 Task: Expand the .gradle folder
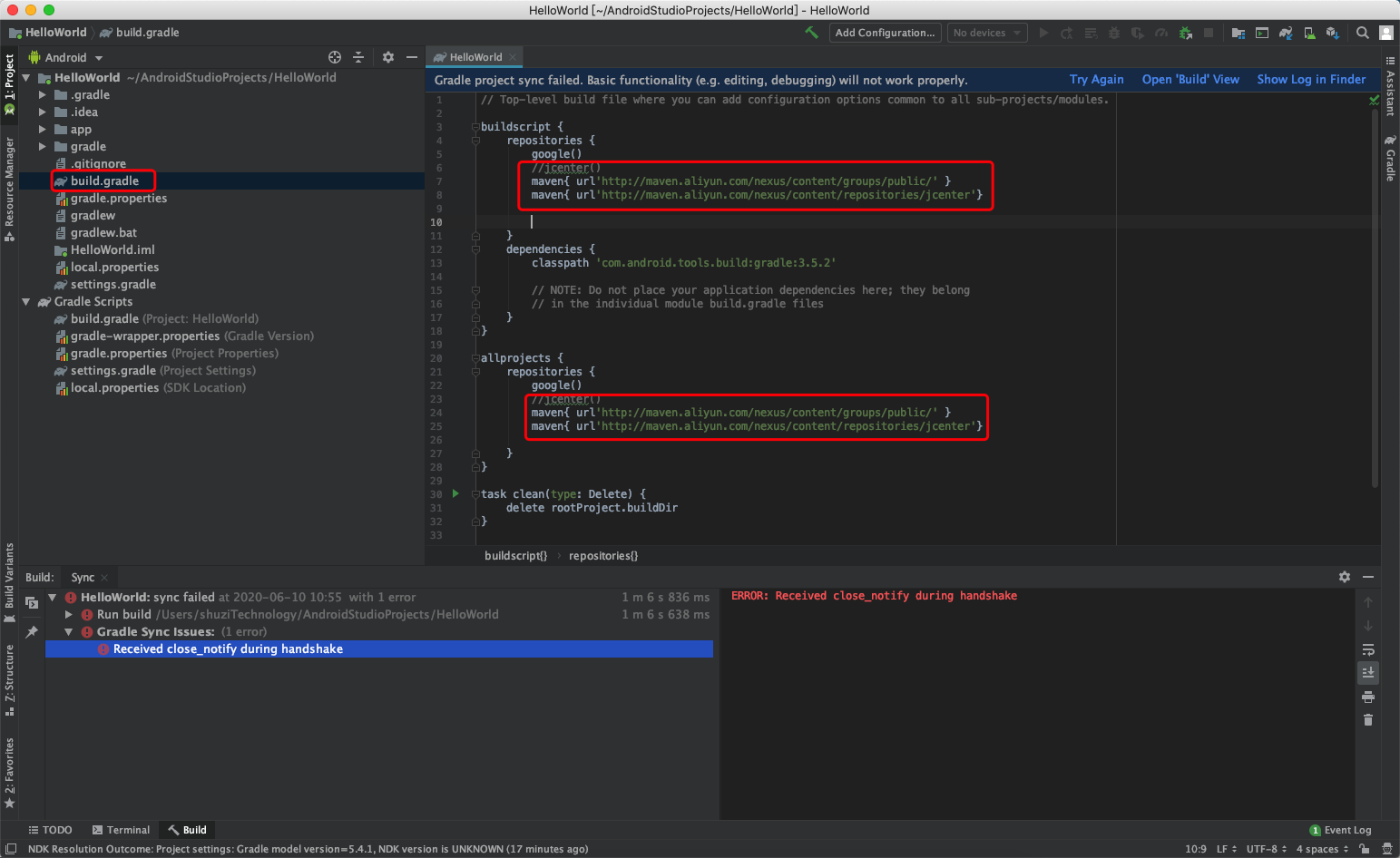tap(43, 95)
